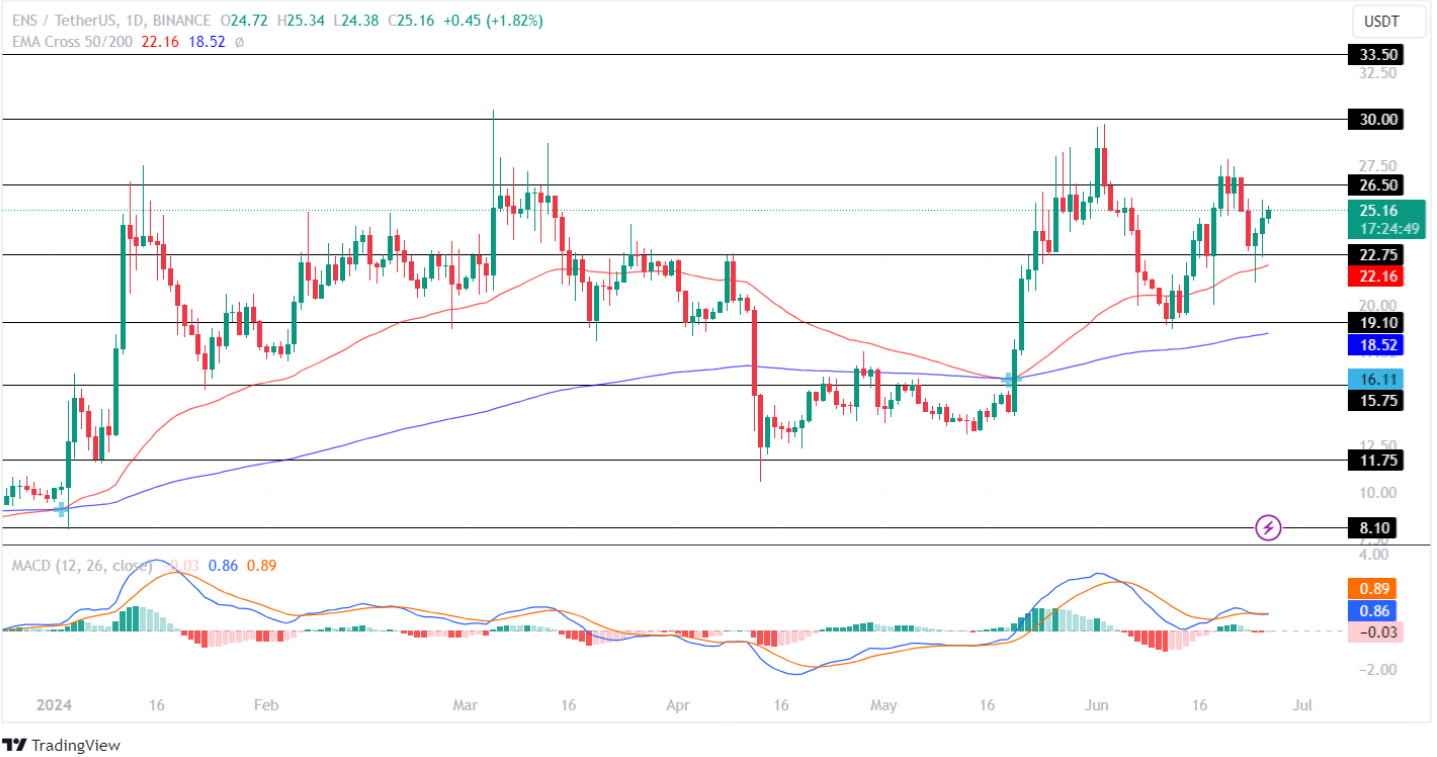Click the Feb label on the time axis
Screen dimensions: 1437x757
pyautogui.click(x=265, y=704)
